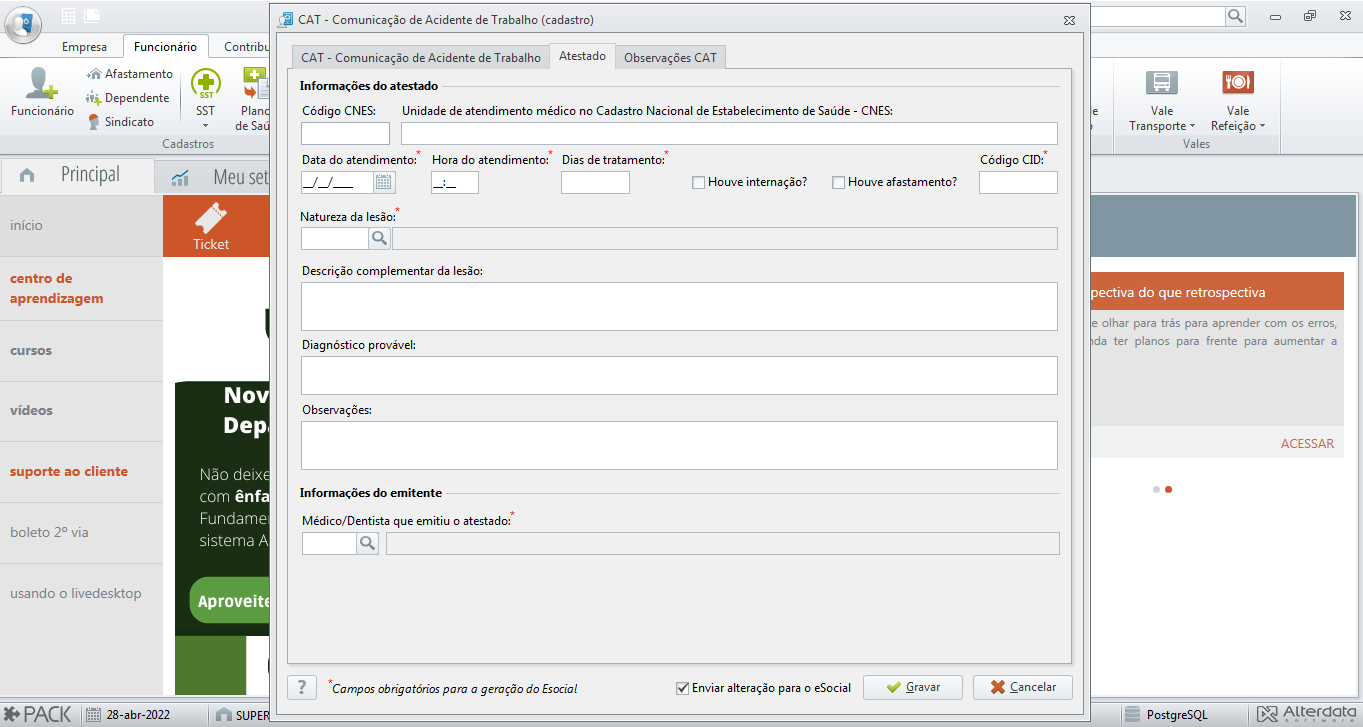Screen dimensions: 1363x727
Task: Focus the Diagnóstico provável text area
Action: pos(679,375)
